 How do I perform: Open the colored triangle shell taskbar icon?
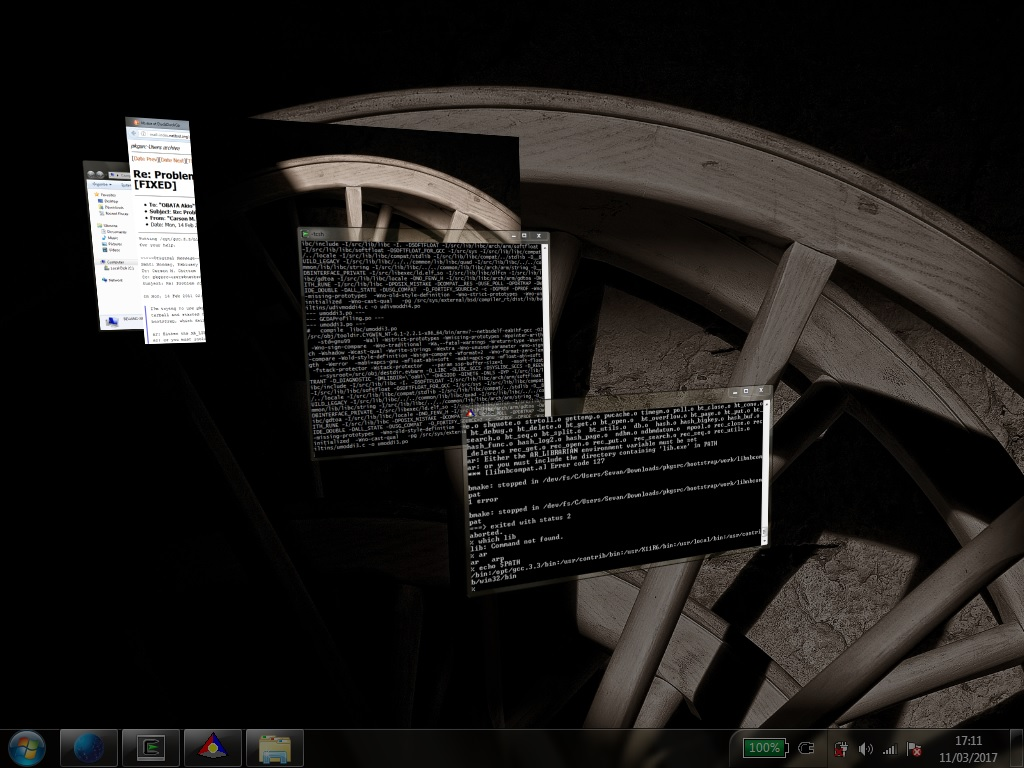point(213,748)
